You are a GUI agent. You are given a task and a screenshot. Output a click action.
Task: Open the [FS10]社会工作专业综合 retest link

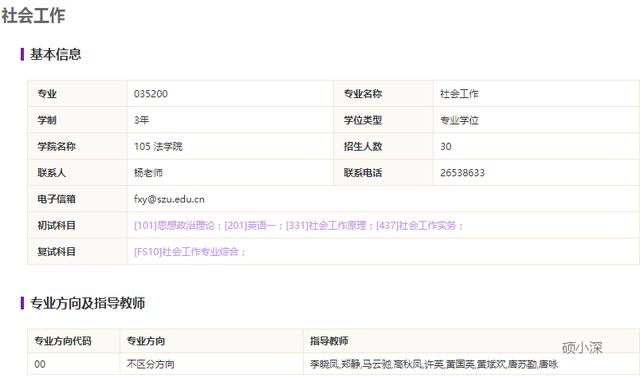click(x=186, y=251)
